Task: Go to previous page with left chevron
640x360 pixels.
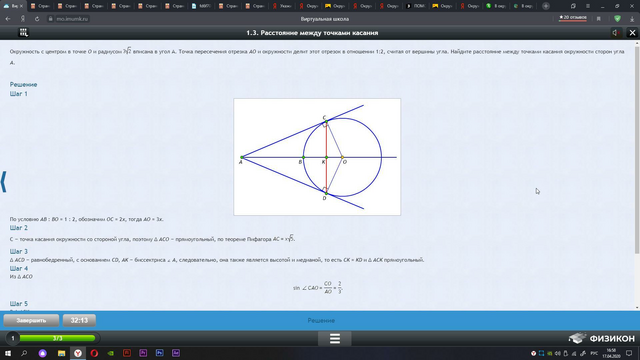Action: 4,182
